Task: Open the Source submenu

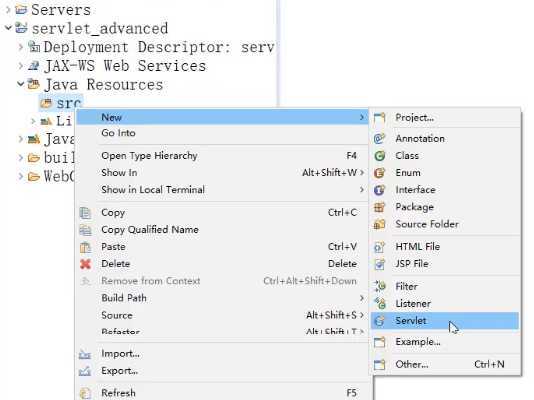Action: click(x=222, y=315)
